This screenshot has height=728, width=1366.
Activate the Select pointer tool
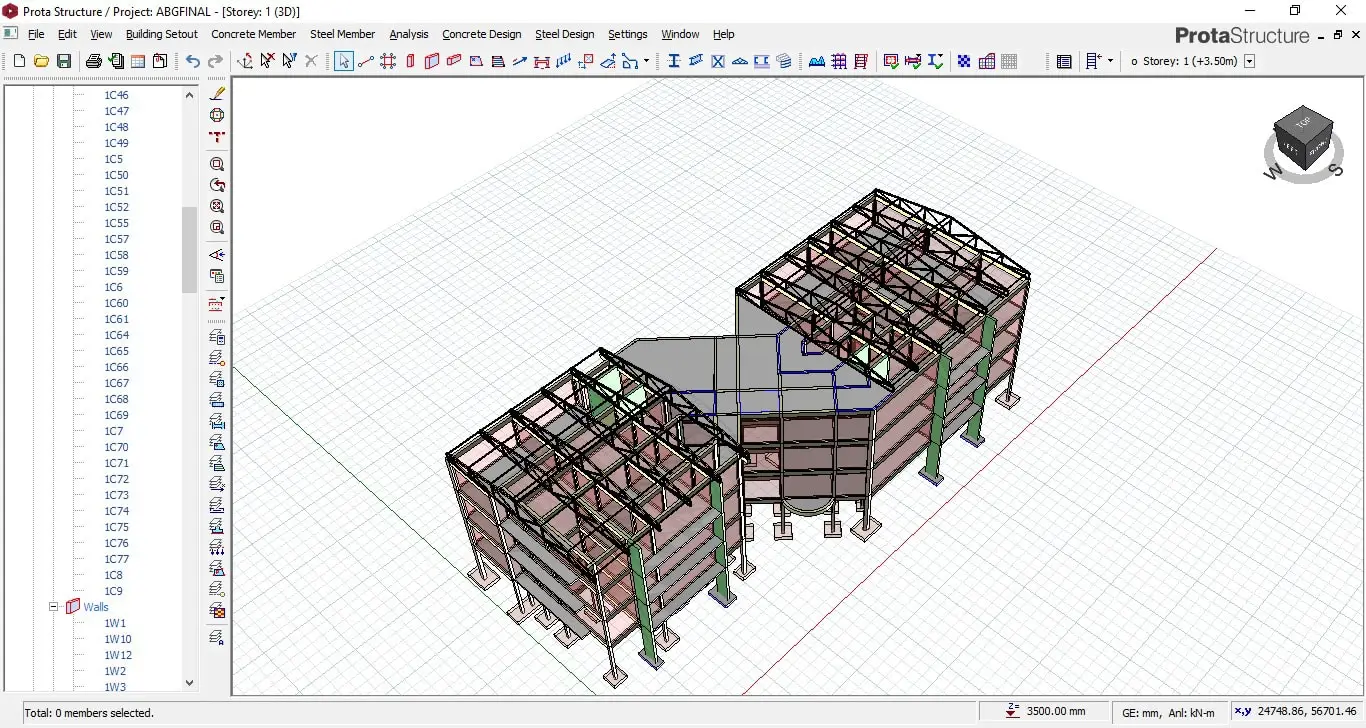coord(343,61)
